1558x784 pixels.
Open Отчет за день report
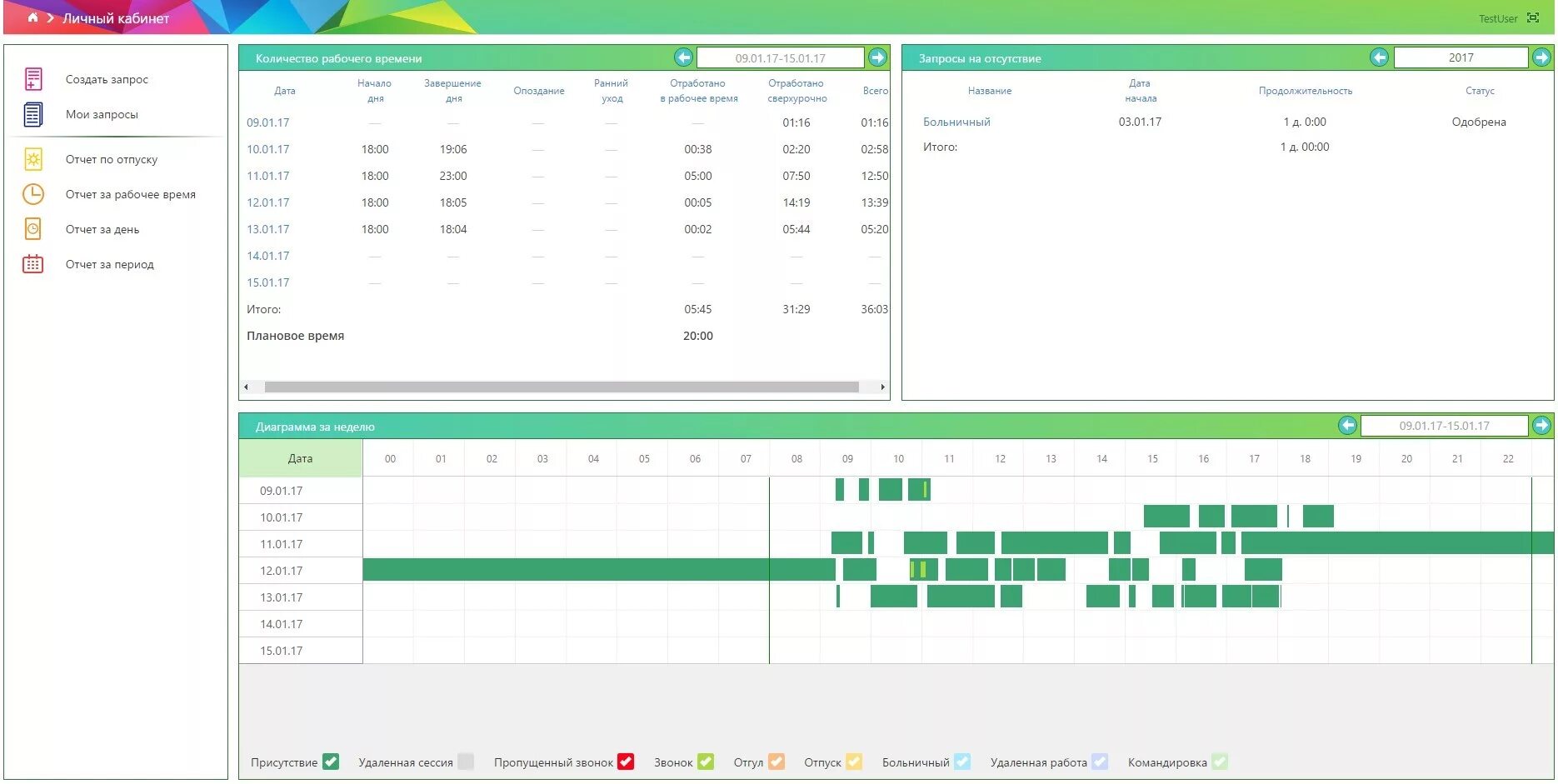(102, 229)
